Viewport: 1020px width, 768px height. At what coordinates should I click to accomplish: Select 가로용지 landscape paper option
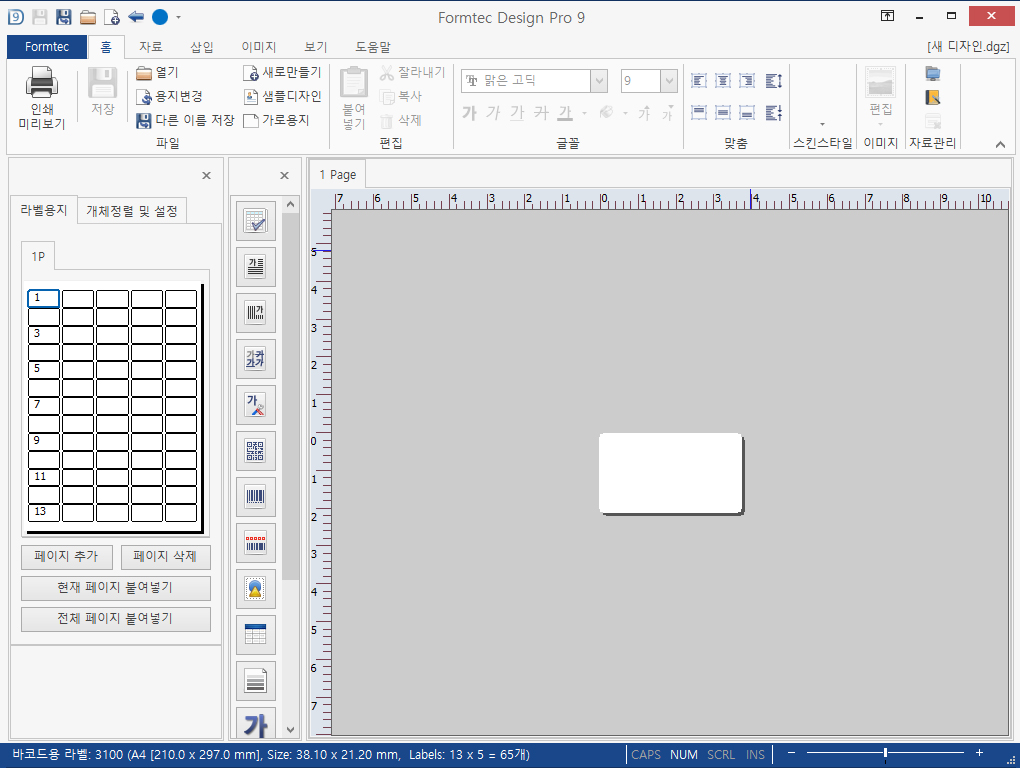tap(276, 120)
